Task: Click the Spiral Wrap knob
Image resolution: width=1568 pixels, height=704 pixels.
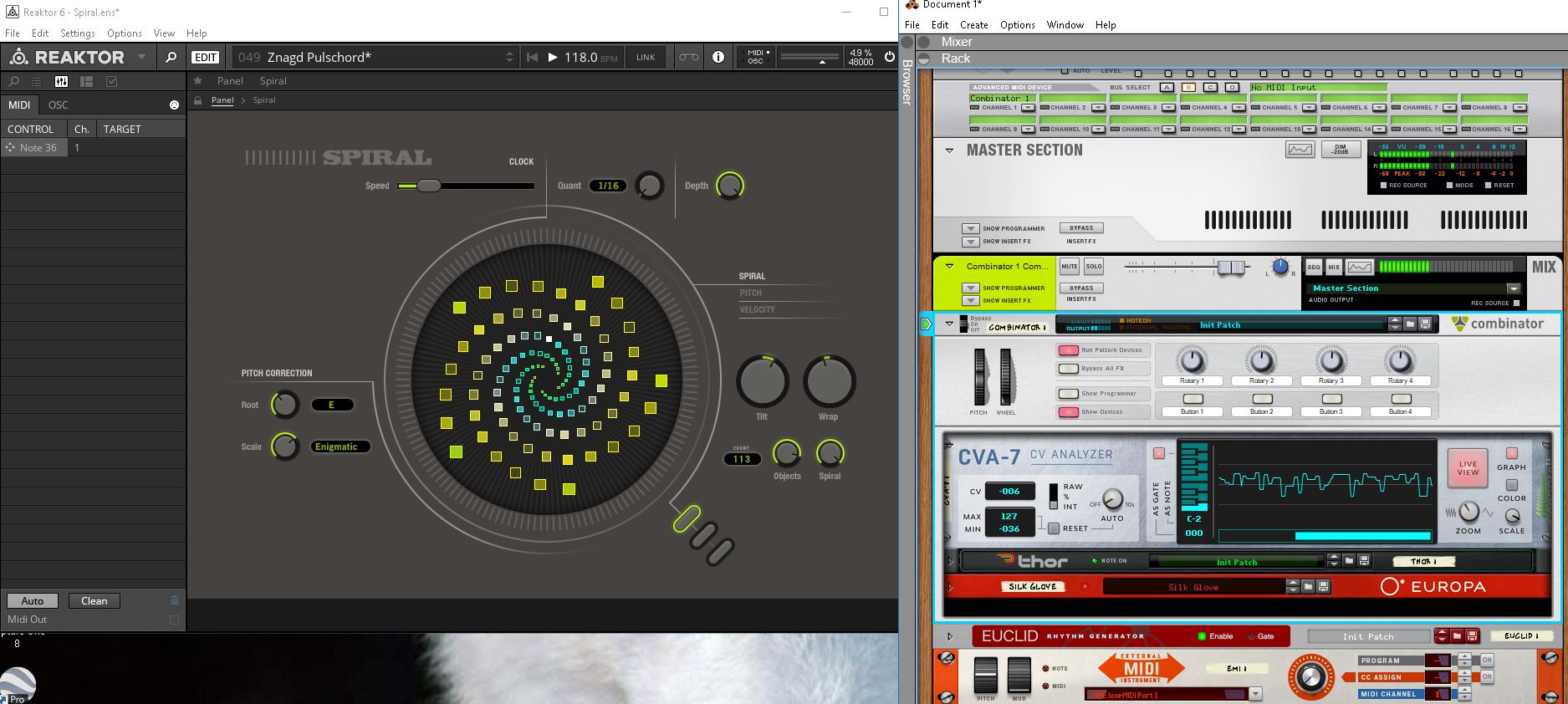Action: click(x=829, y=381)
